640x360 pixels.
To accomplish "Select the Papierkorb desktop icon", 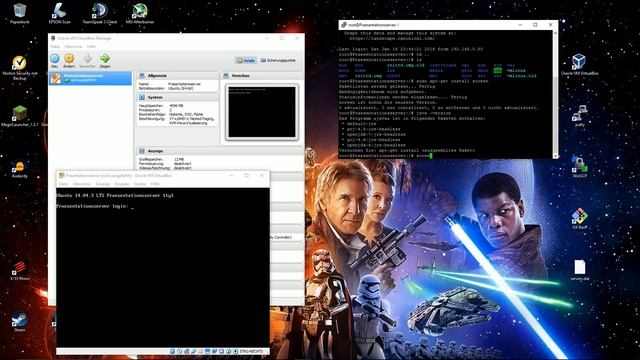I will [20, 13].
